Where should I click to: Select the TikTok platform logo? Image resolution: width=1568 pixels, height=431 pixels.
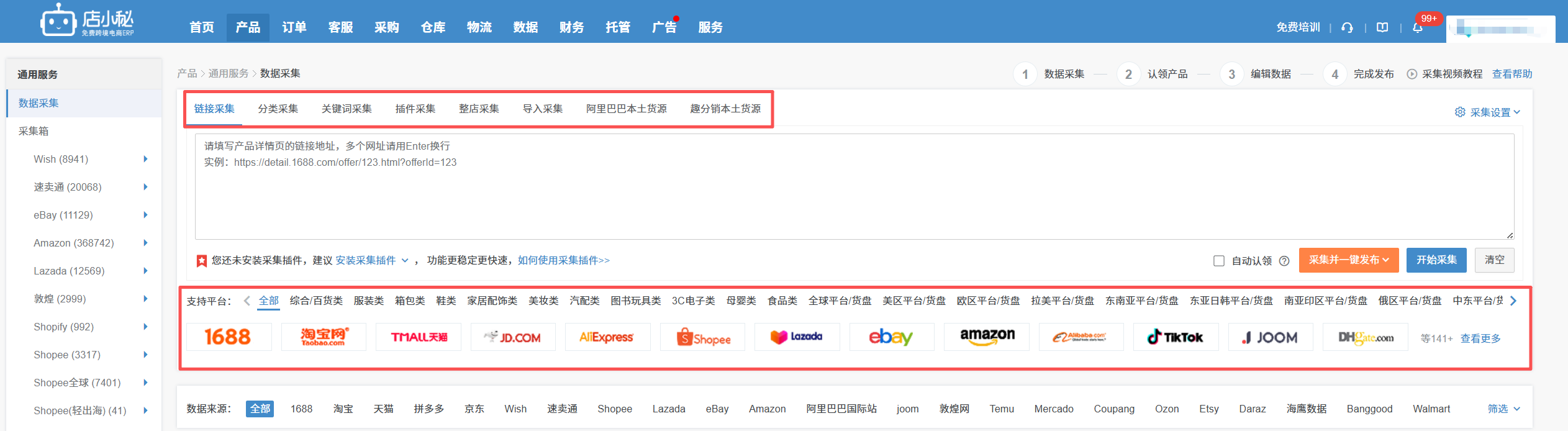pyautogui.click(x=1176, y=337)
